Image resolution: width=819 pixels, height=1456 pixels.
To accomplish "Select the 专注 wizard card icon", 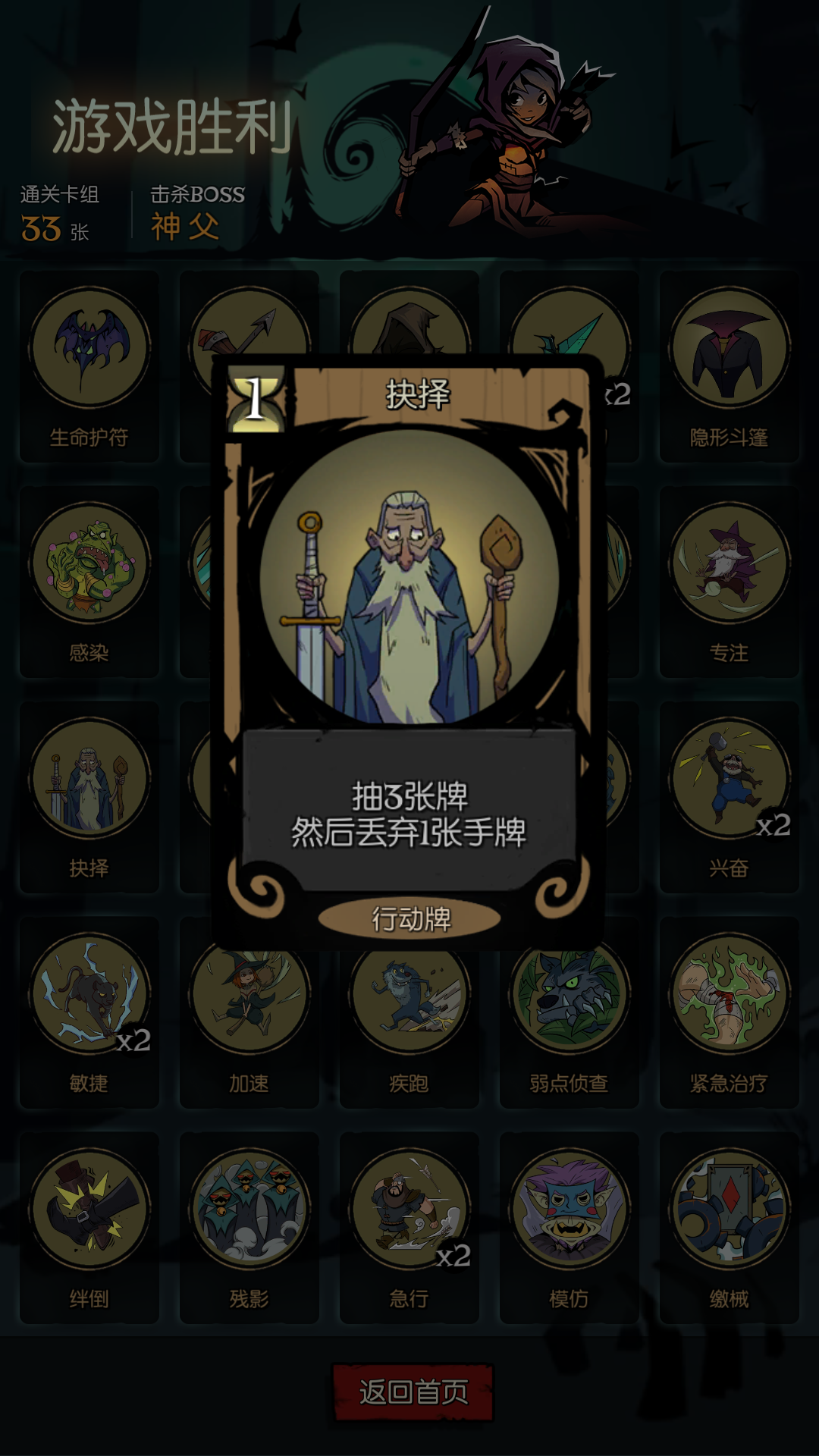I will pyautogui.click(x=730, y=562).
